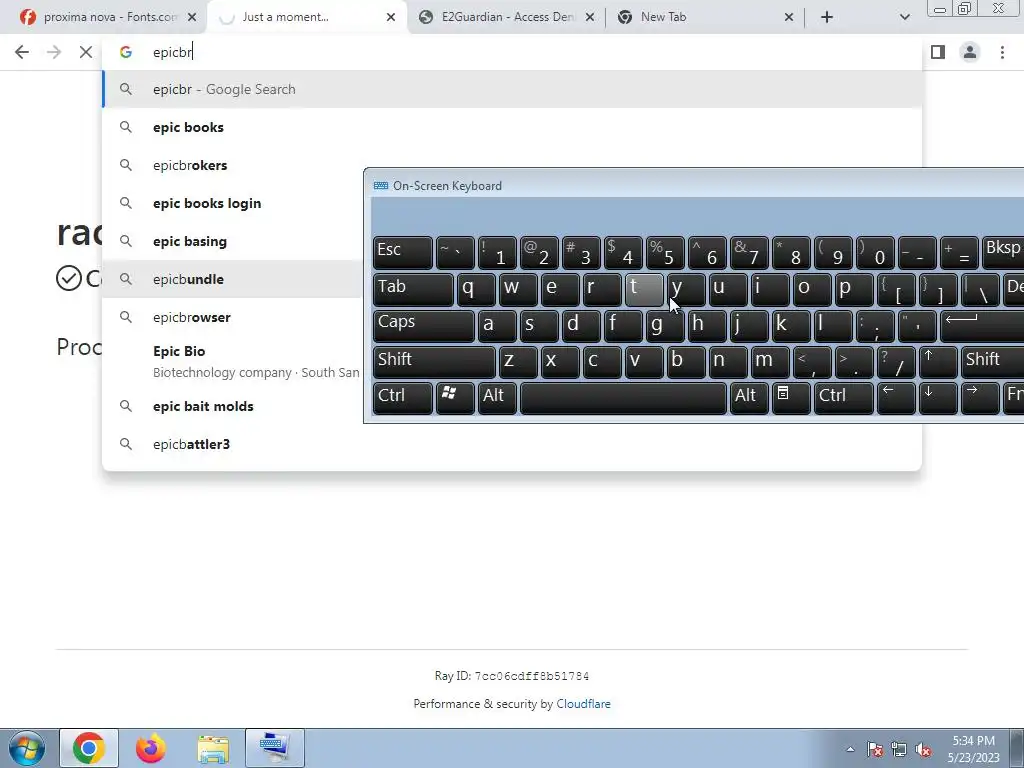Toggle left Alt on On-Screen Keyboard
The width and height of the screenshot is (1024, 768).
coord(497,398)
